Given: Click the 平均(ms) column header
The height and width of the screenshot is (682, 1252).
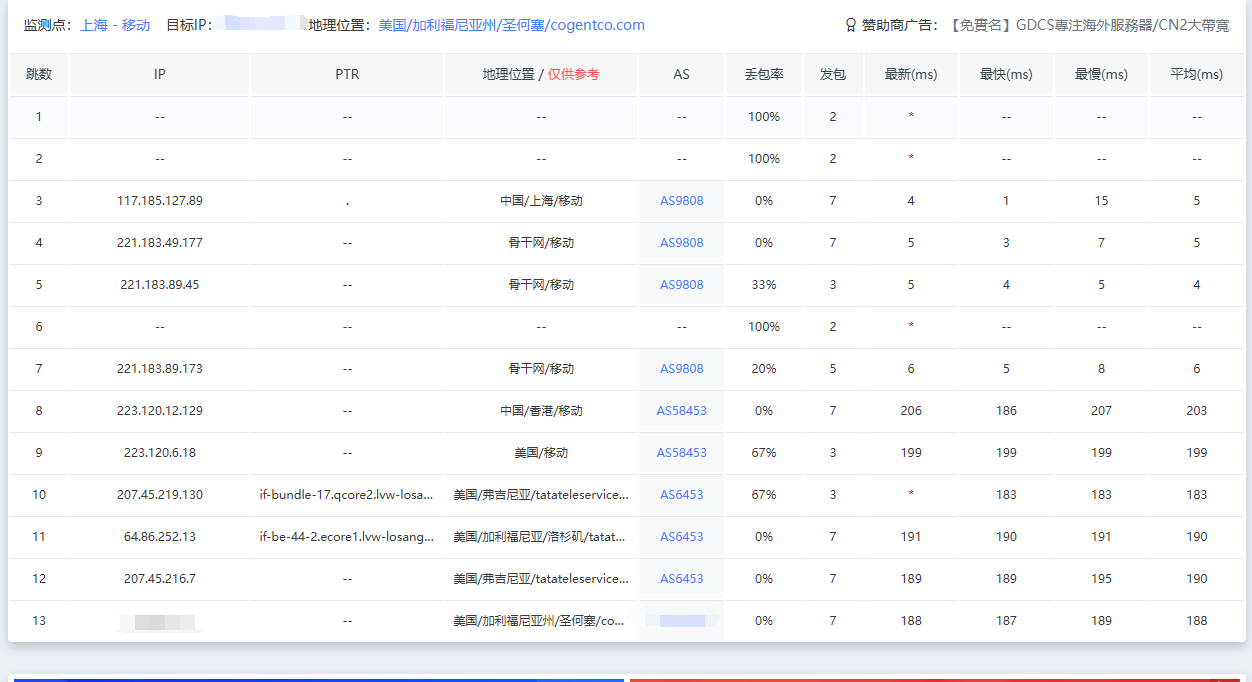Looking at the screenshot, I should pos(1196,75).
